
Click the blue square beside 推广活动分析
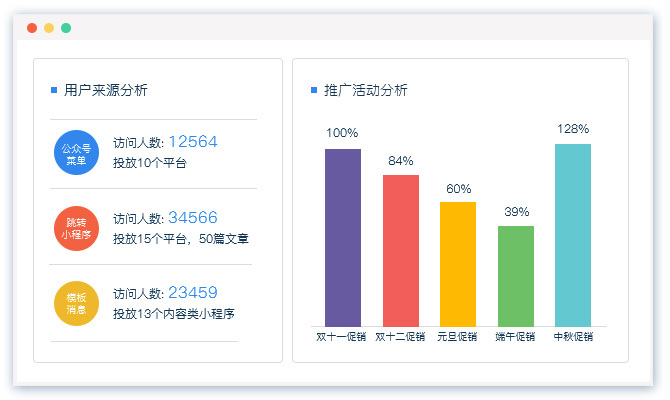click(314, 90)
